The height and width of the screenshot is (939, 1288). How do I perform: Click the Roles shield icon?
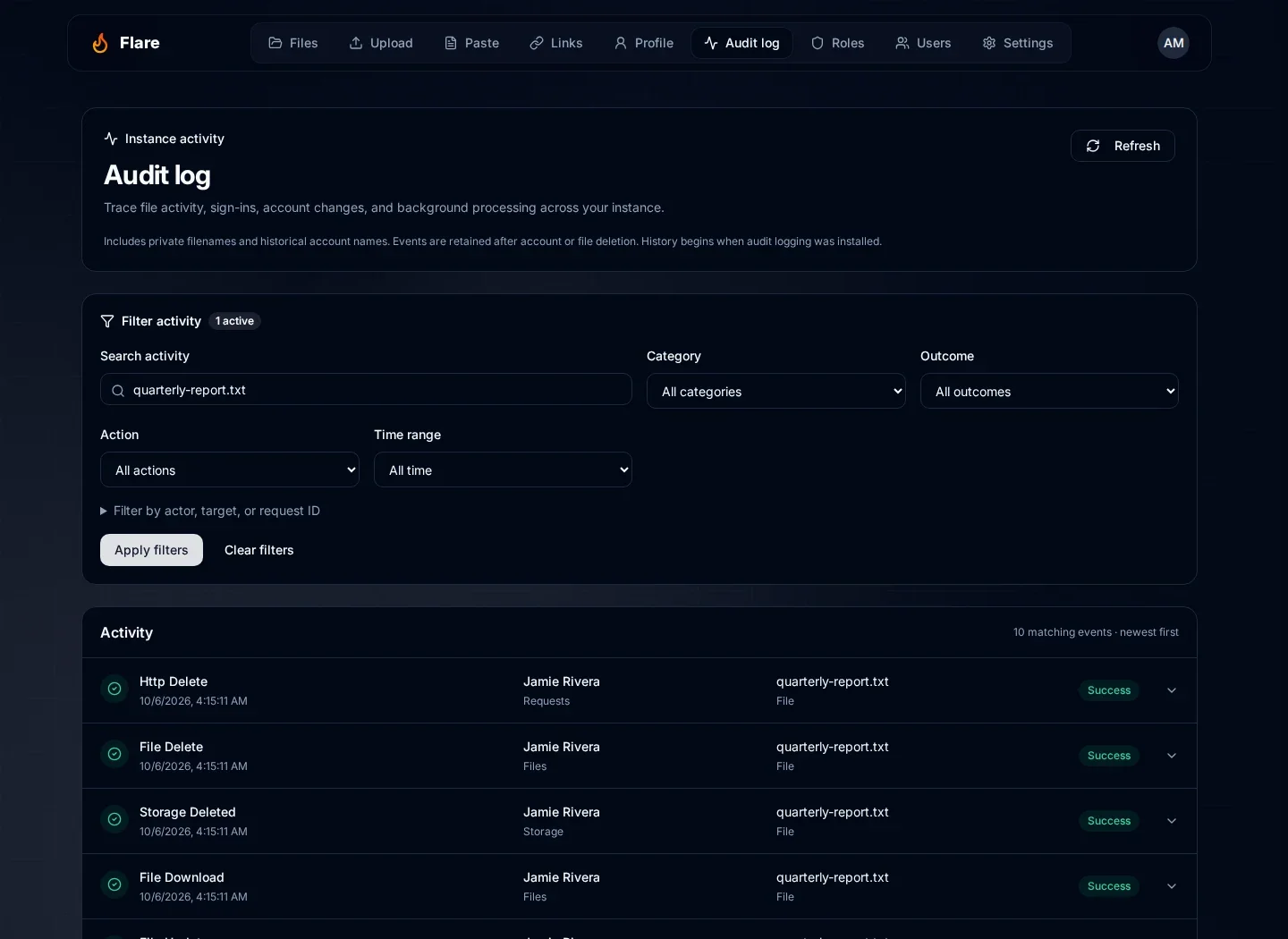[x=818, y=43]
